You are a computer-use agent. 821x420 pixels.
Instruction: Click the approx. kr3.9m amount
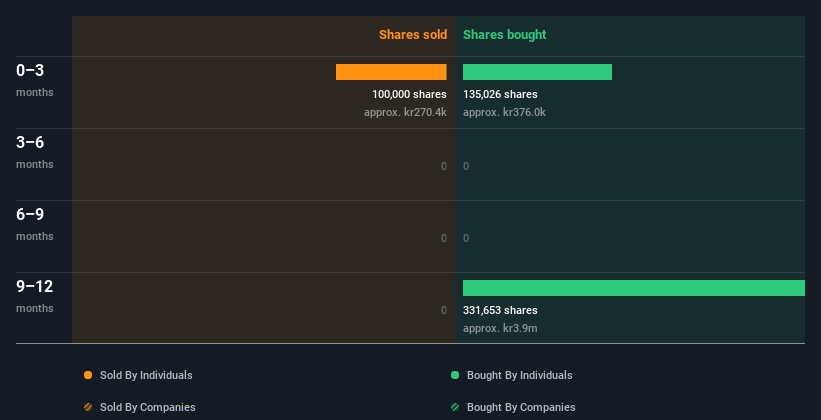coord(500,328)
